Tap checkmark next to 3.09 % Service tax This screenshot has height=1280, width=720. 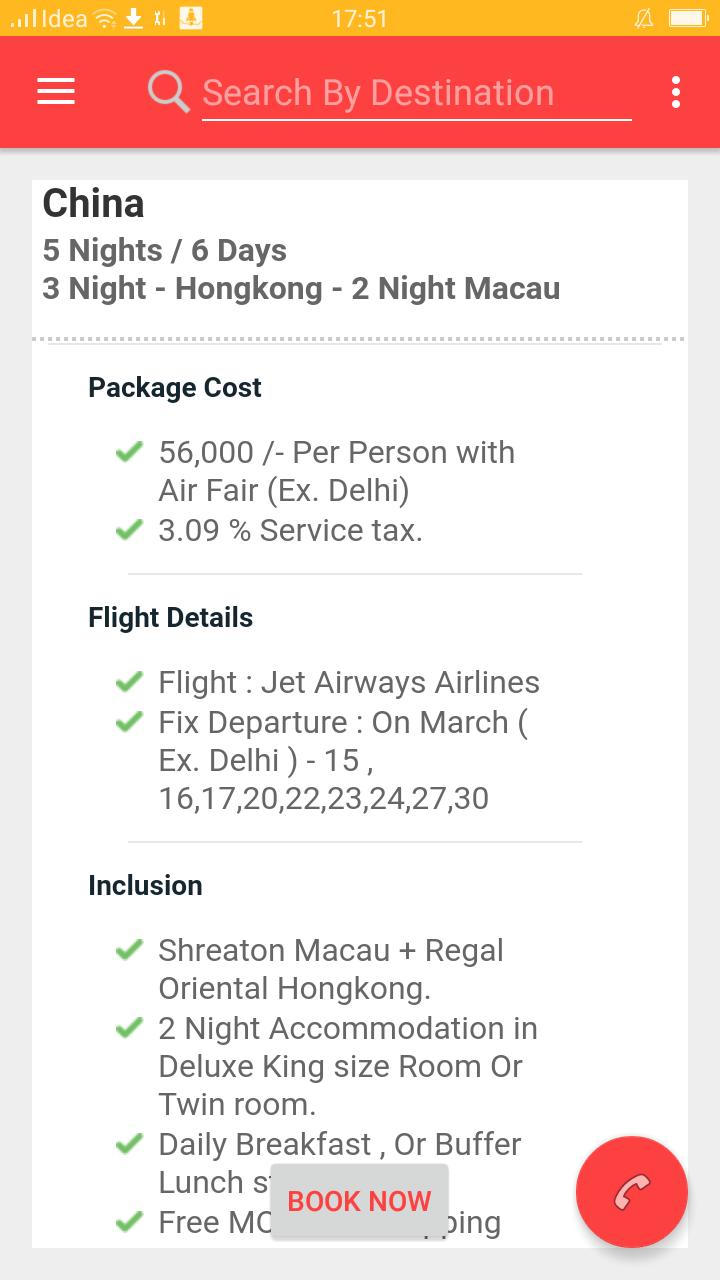point(129,530)
